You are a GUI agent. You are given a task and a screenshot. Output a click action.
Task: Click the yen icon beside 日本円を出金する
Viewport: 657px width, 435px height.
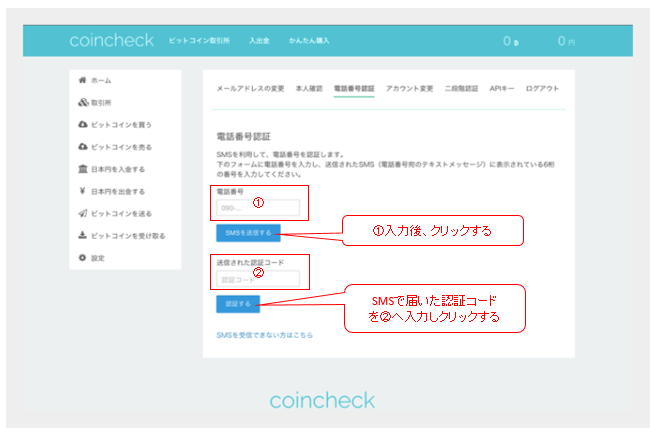click(83, 191)
